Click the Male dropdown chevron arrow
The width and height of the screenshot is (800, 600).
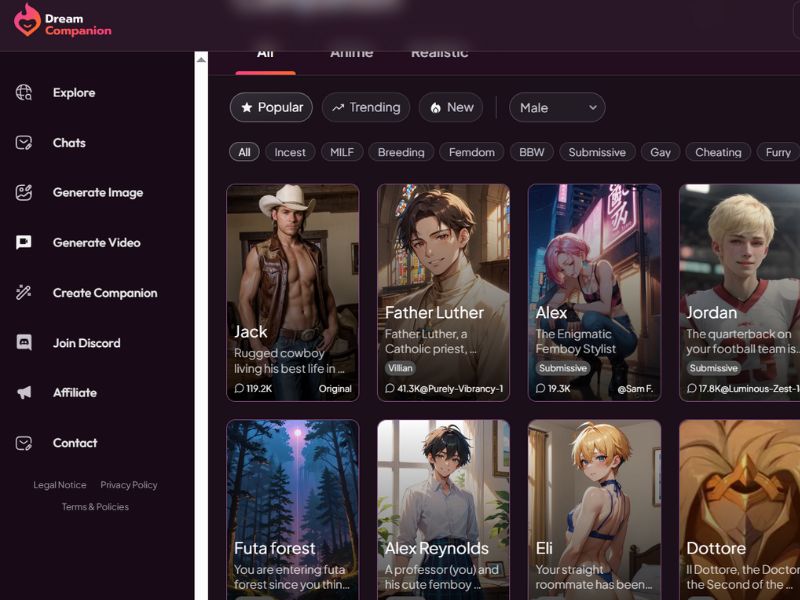[x=592, y=108]
